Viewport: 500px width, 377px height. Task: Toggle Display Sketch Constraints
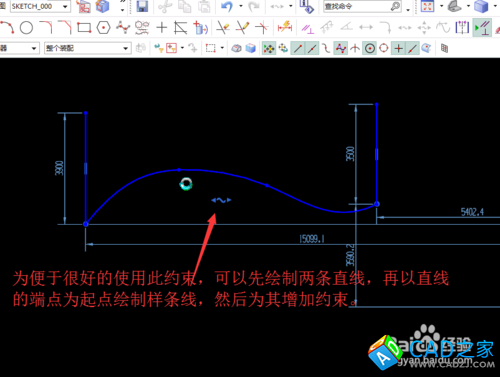pyautogui.click(x=483, y=28)
